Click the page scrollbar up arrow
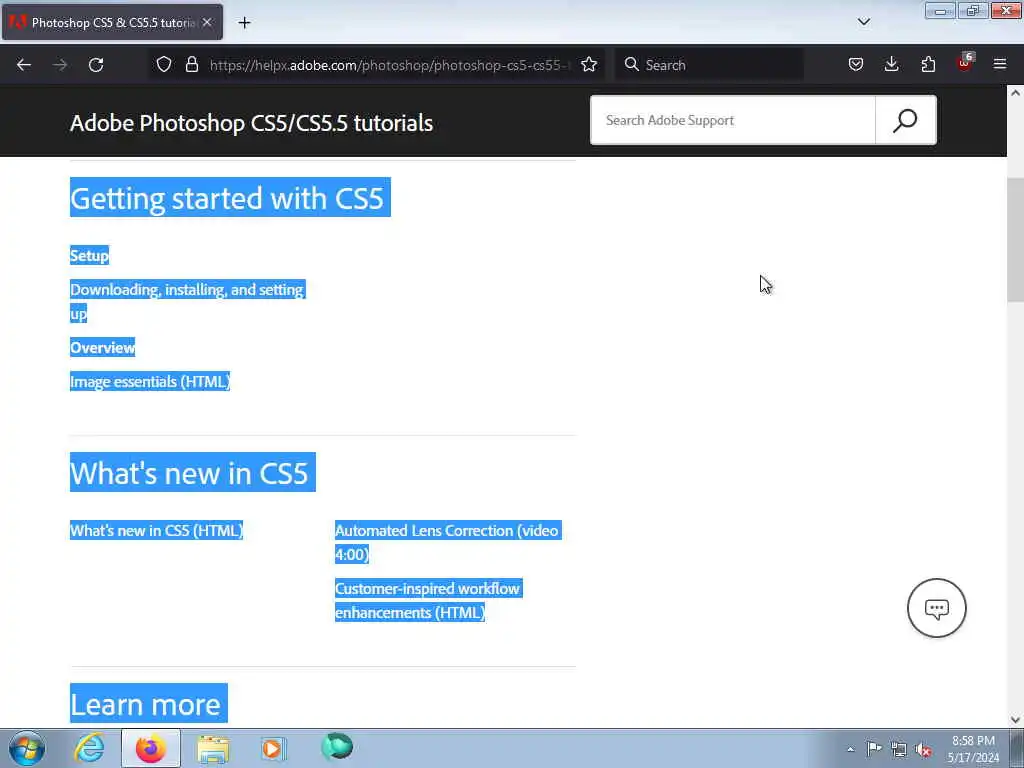This screenshot has width=1024, height=768. click(x=1015, y=93)
